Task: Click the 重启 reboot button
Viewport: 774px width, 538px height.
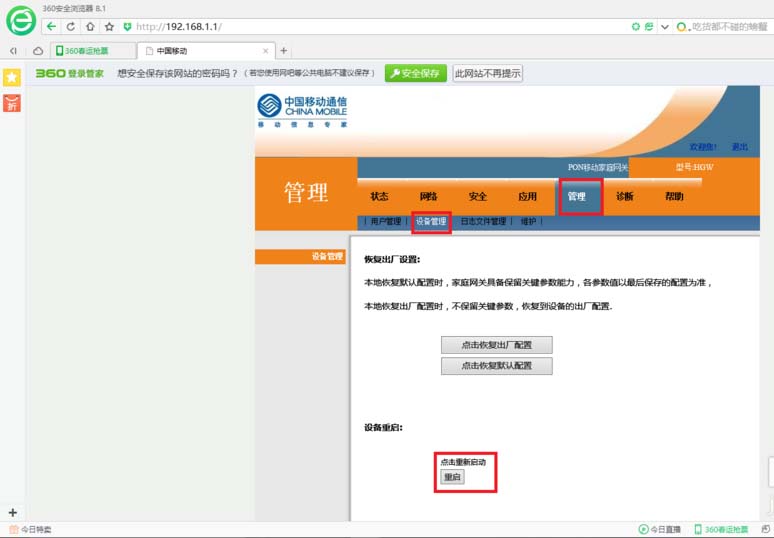Action: [452, 477]
